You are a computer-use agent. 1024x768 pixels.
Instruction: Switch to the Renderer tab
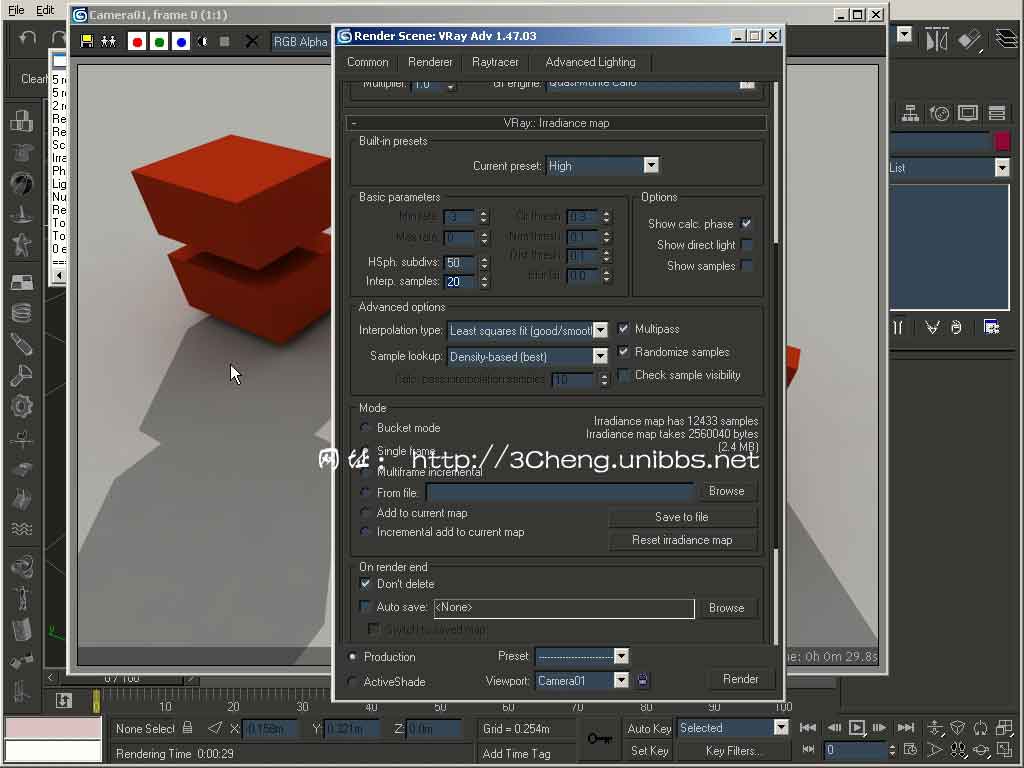click(x=430, y=62)
